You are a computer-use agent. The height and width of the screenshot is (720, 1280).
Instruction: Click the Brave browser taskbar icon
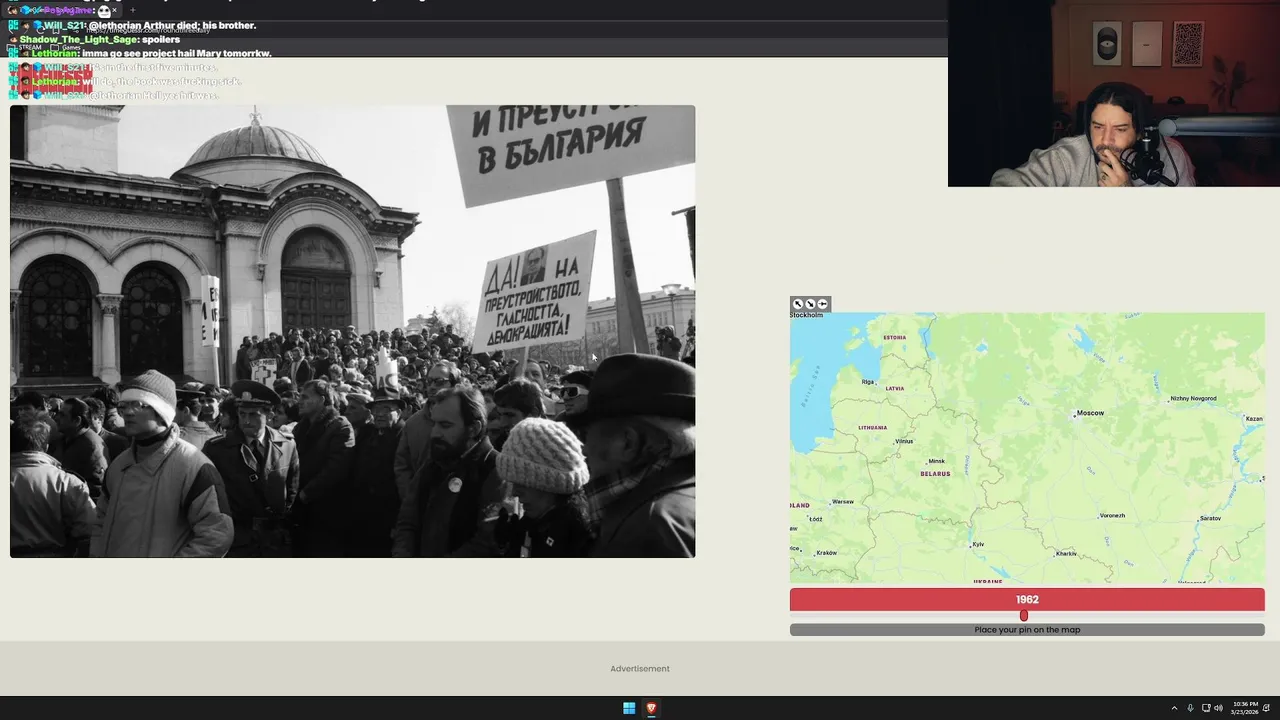651,708
